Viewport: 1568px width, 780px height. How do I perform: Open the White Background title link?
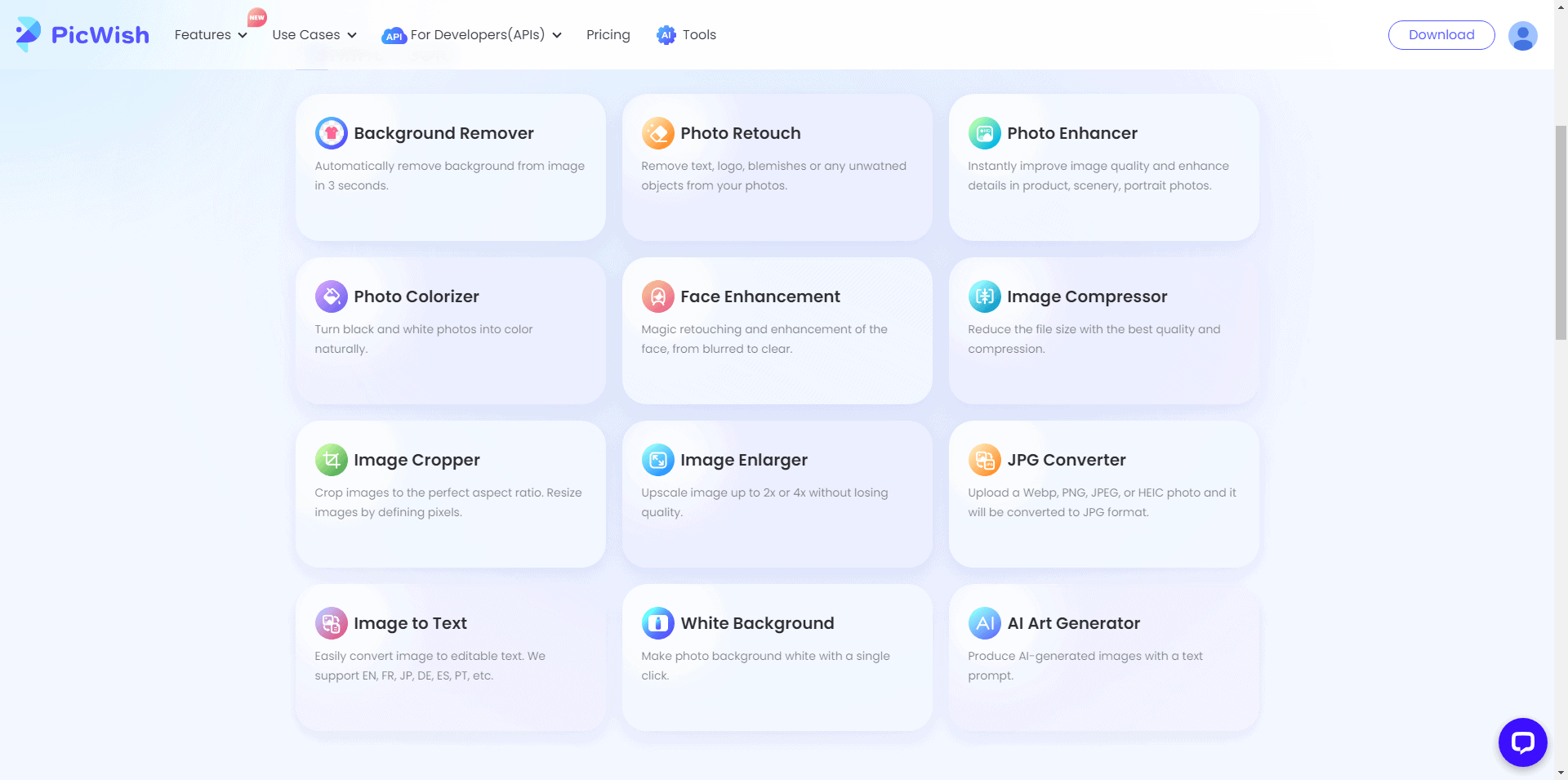[757, 623]
